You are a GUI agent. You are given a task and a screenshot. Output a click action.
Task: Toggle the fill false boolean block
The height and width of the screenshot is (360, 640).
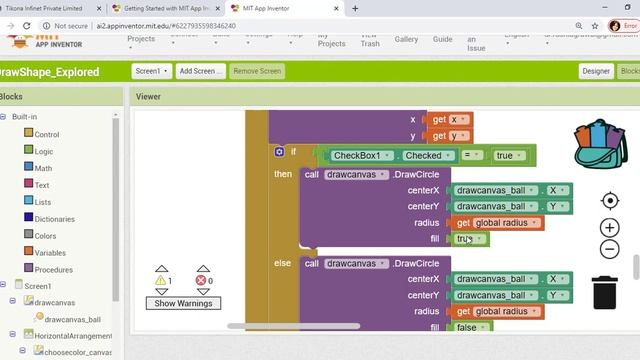click(x=472, y=327)
